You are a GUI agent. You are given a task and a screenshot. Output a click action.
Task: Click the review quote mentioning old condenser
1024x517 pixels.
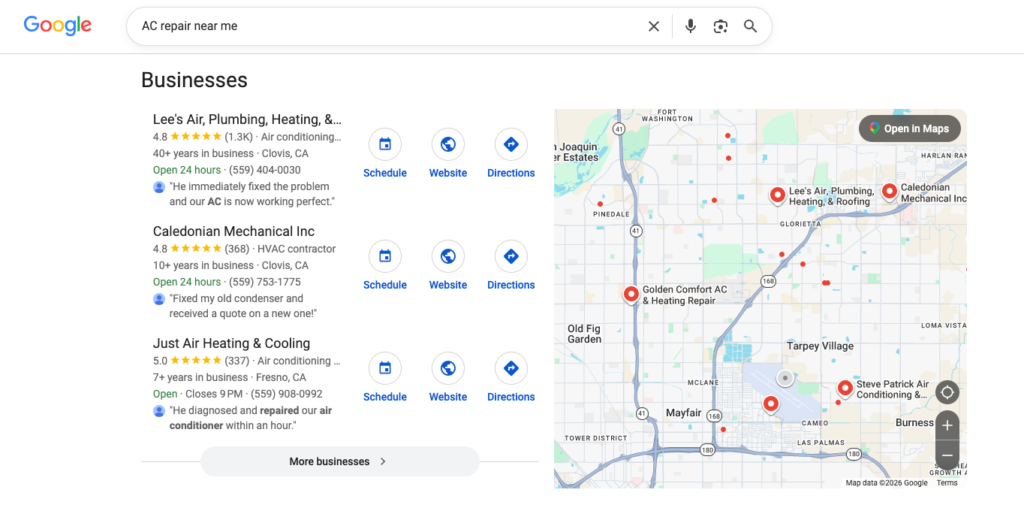[243, 306]
